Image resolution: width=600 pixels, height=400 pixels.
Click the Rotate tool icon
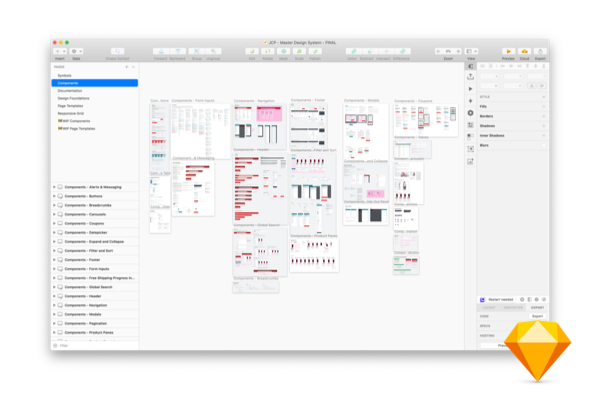[268, 51]
